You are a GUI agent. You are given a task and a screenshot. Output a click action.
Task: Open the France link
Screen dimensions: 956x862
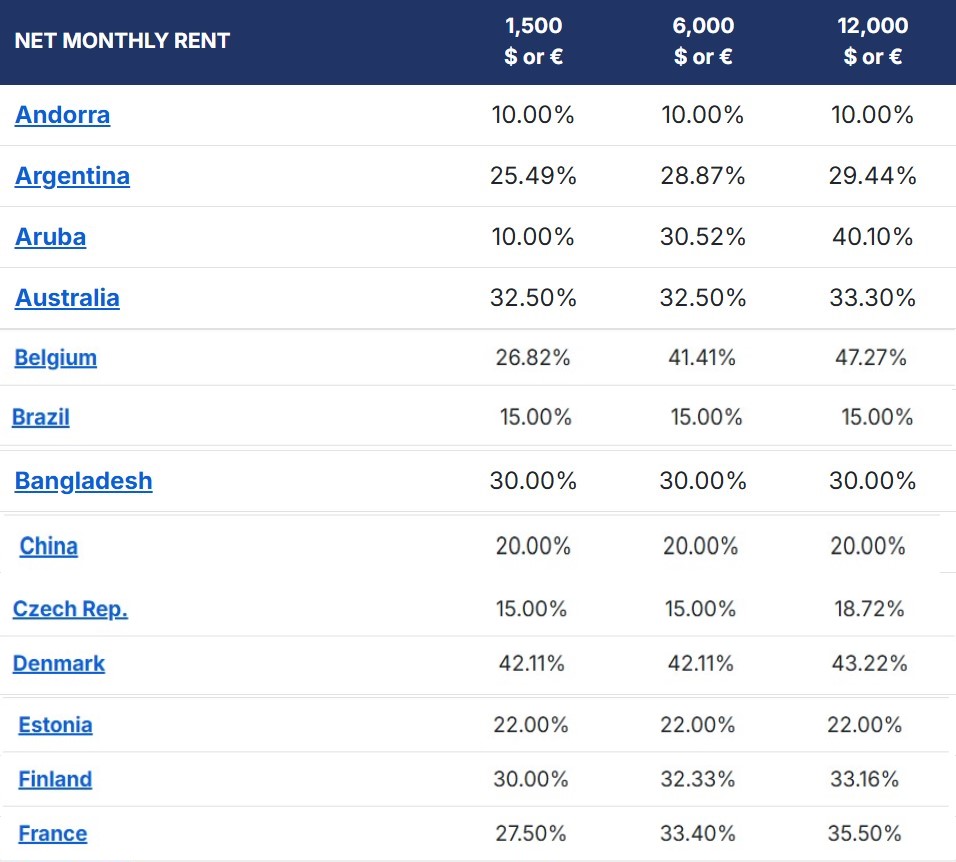click(x=53, y=833)
